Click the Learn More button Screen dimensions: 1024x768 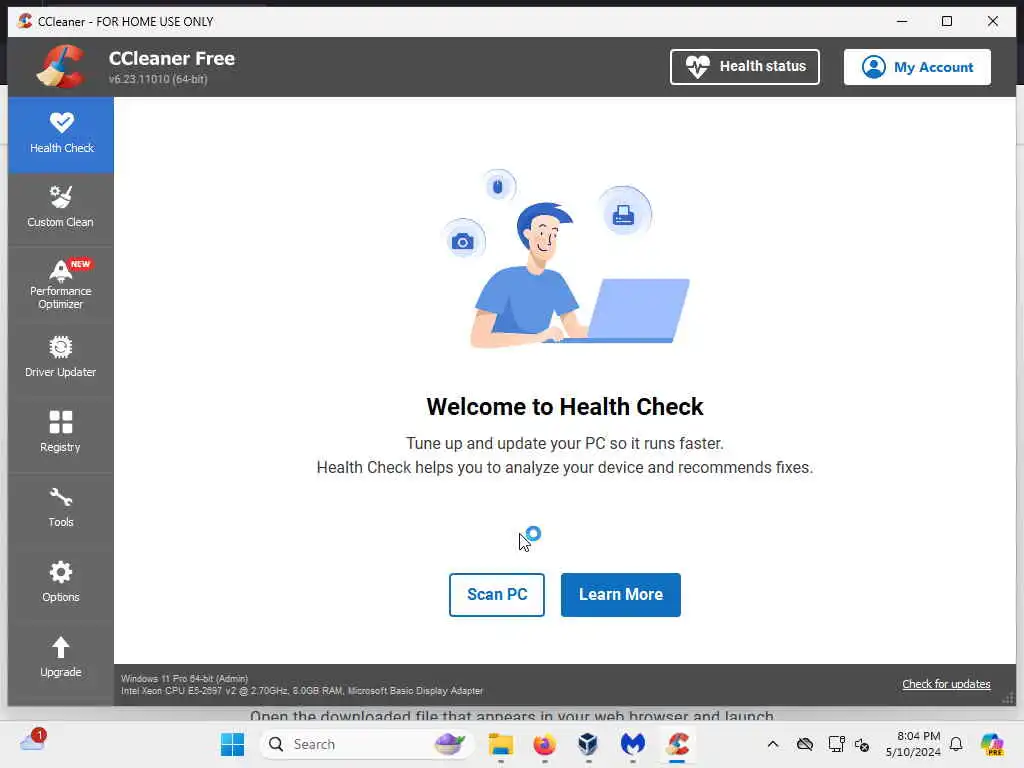pos(620,594)
